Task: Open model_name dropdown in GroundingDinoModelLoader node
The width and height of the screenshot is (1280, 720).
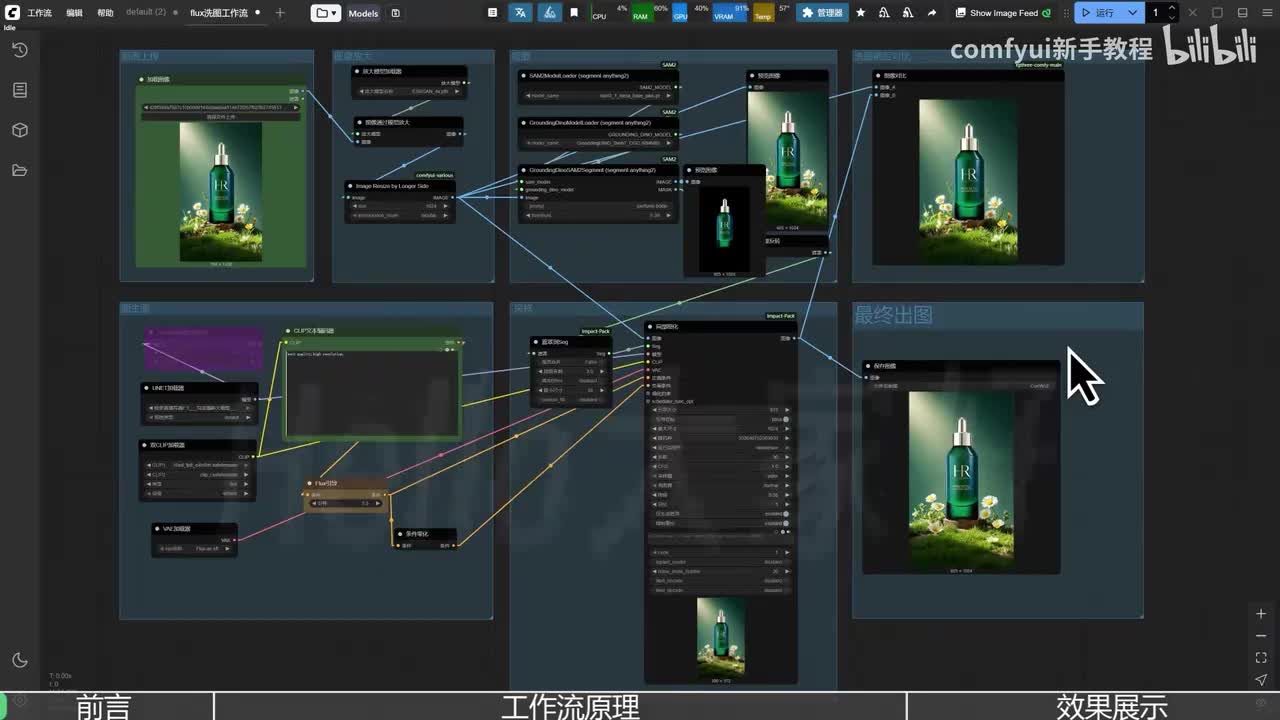Action: pyautogui.click(x=597, y=143)
